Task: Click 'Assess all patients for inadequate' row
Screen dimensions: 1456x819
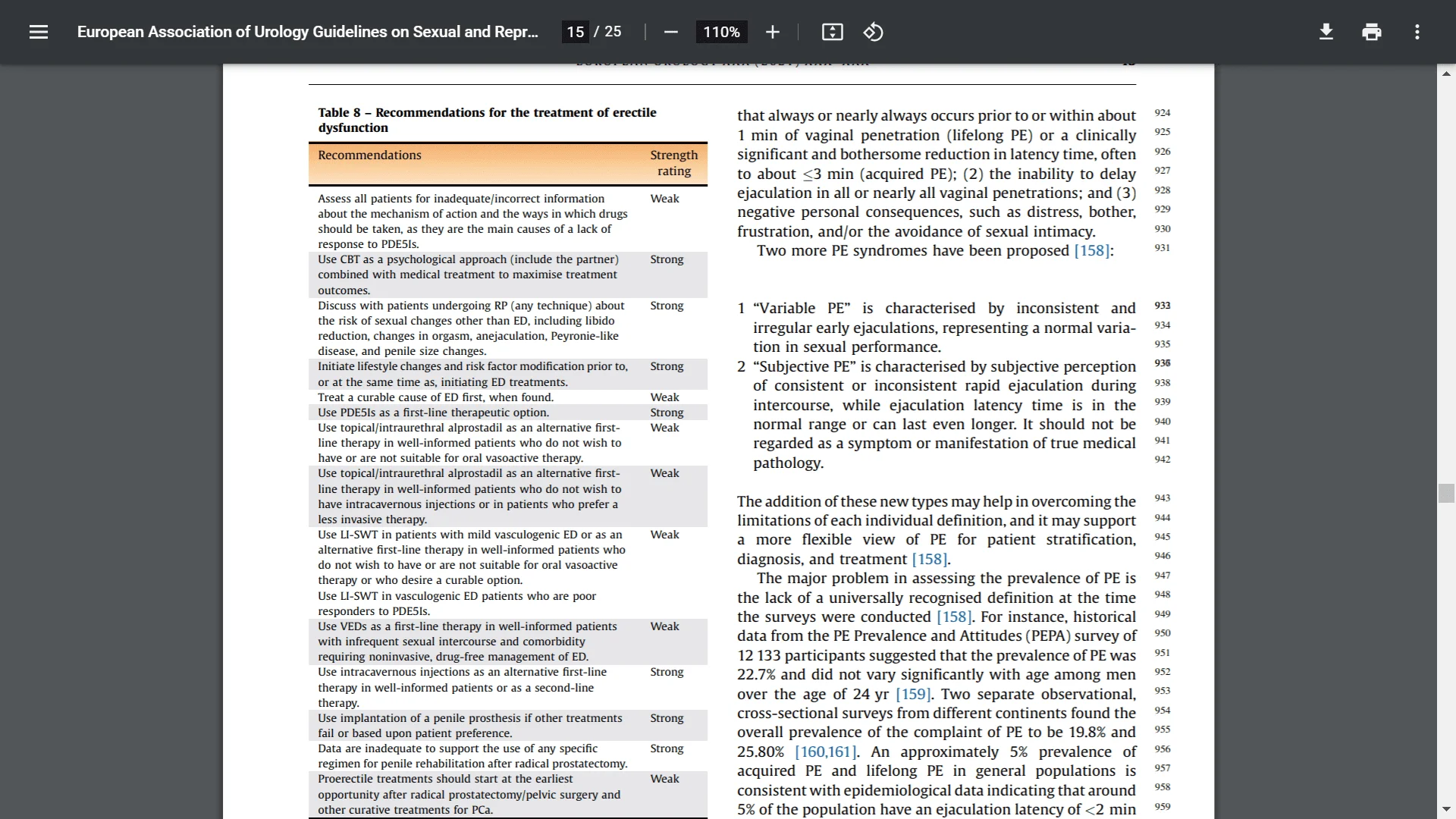Action: 507,221
